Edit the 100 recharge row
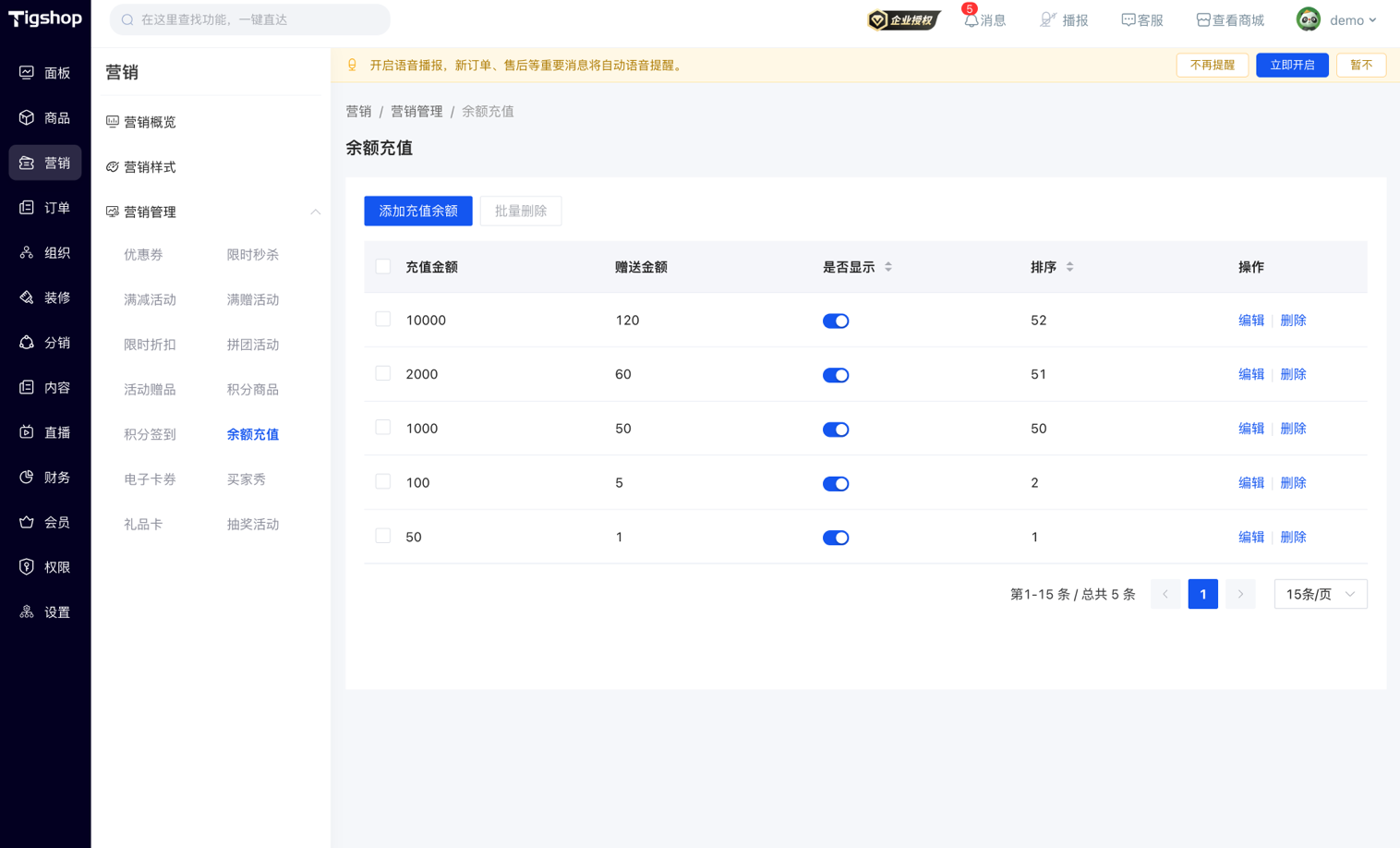This screenshot has height=848, width=1400. 1251,483
